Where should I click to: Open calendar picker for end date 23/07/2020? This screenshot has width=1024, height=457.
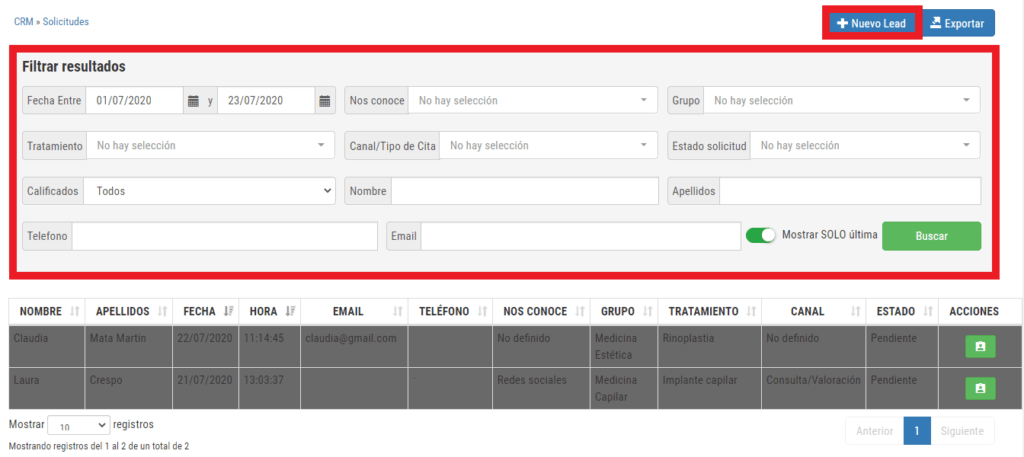point(325,101)
